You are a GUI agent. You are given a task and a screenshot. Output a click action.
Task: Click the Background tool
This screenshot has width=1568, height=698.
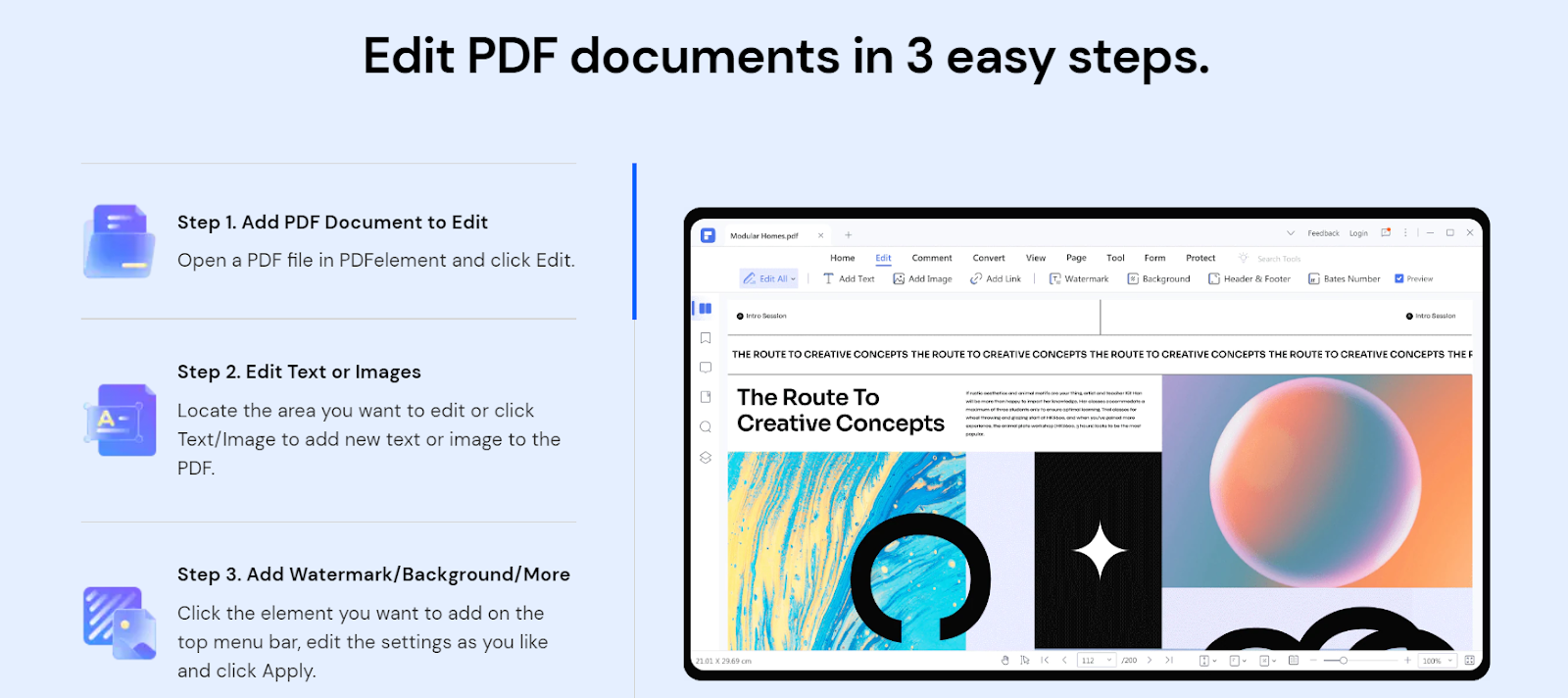[x=1158, y=278]
